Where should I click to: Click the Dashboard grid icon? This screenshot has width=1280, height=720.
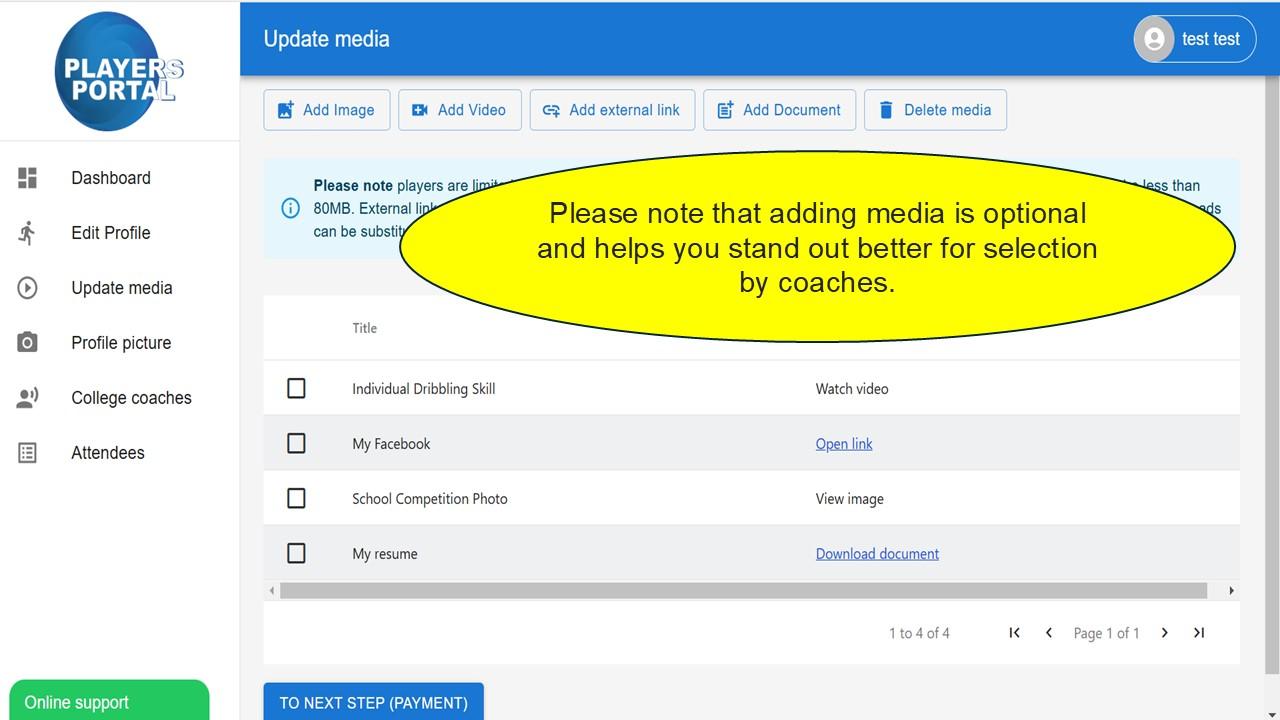click(x=28, y=178)
